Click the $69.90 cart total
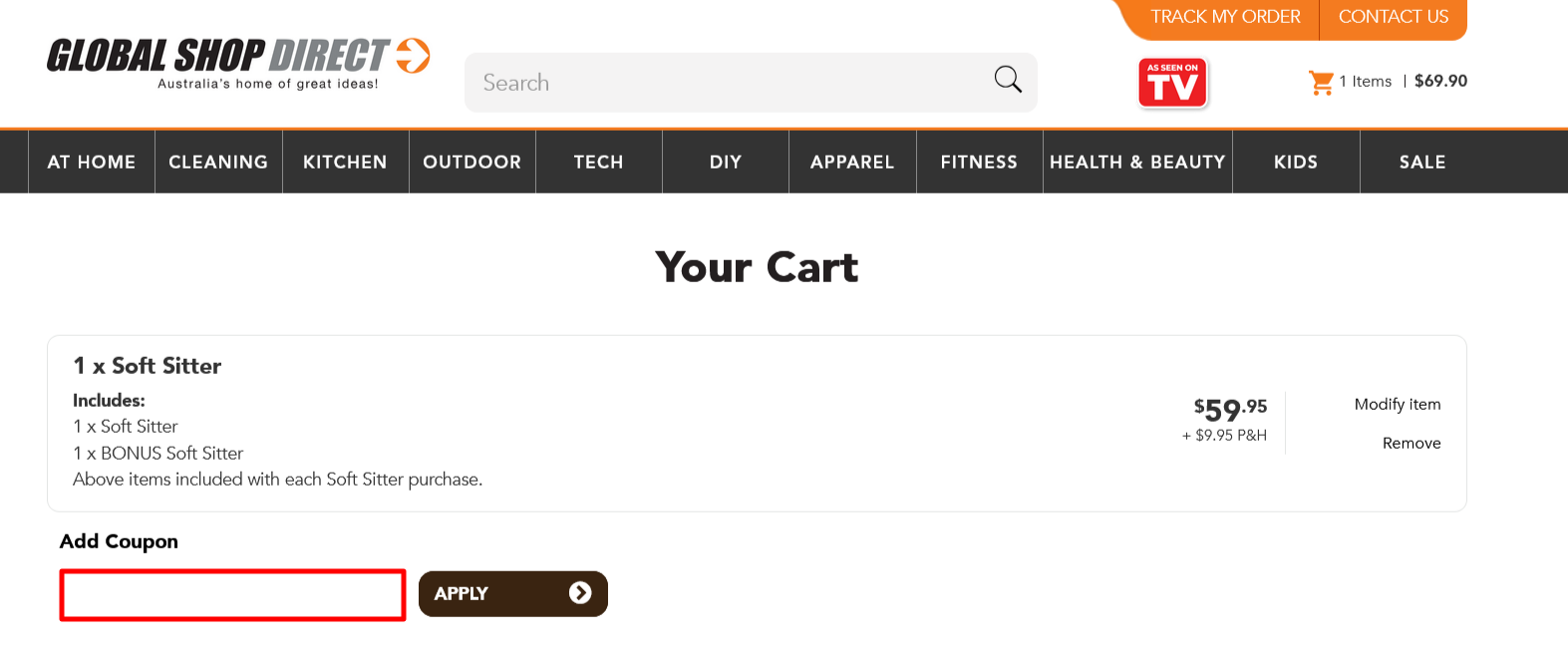The image size is (1568, 651). click(x=1440, y=81)
